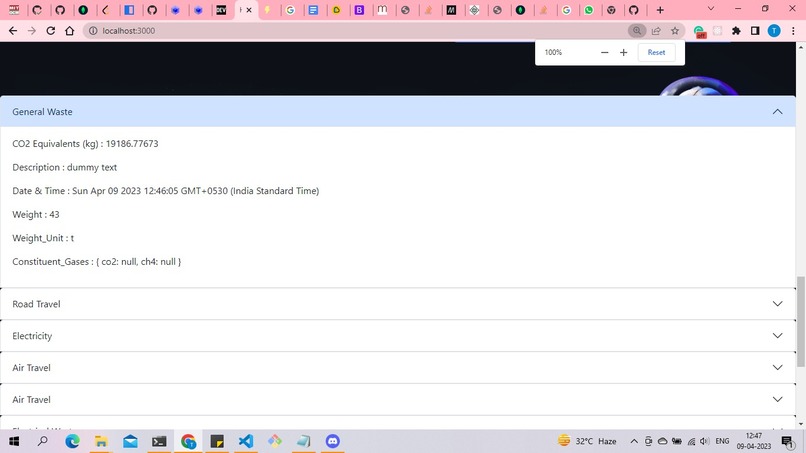Open the Extensions puzzle menu
The width and height of the screenshot is (806, 453).
736,31
